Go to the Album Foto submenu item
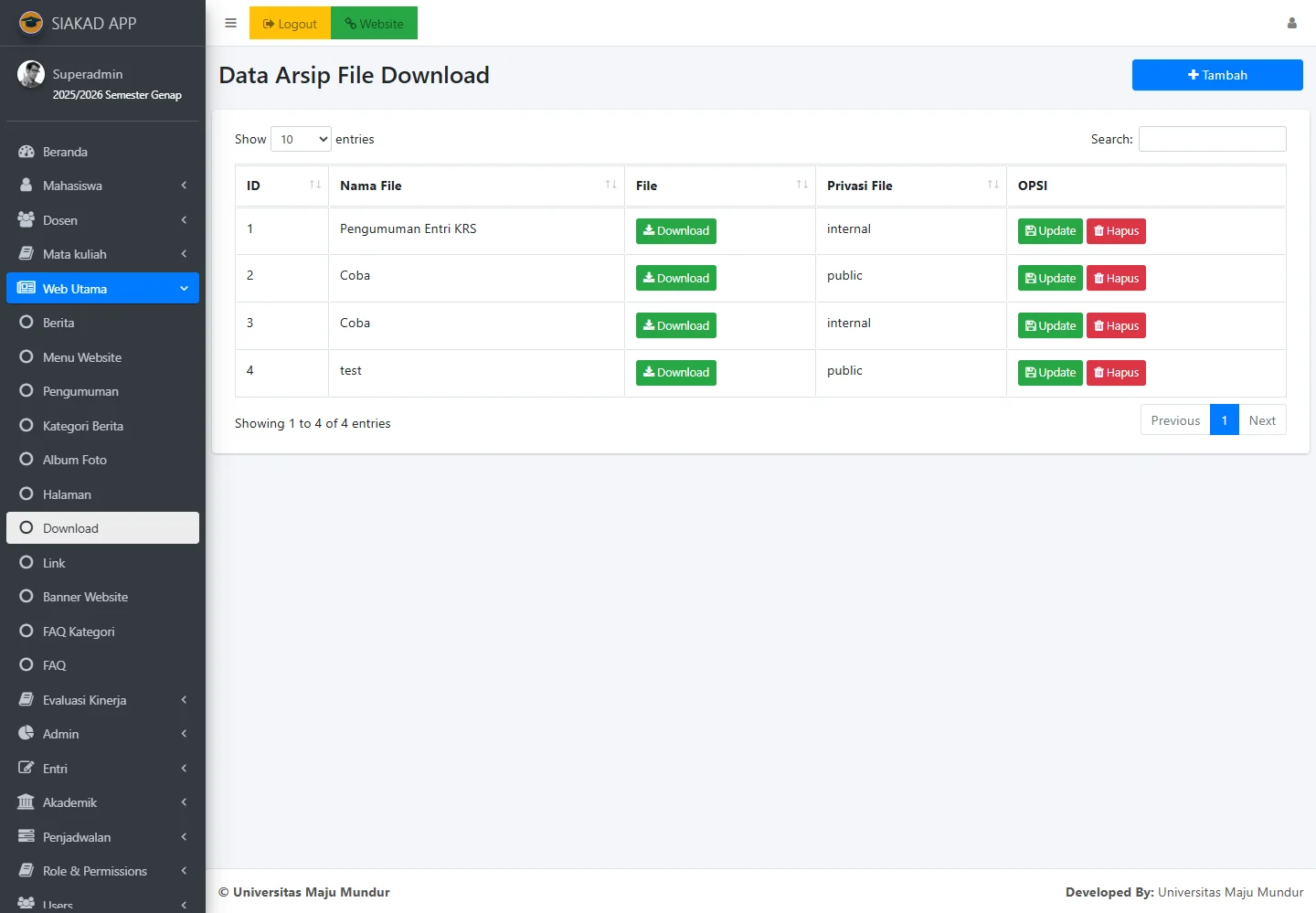 [75, 460]
